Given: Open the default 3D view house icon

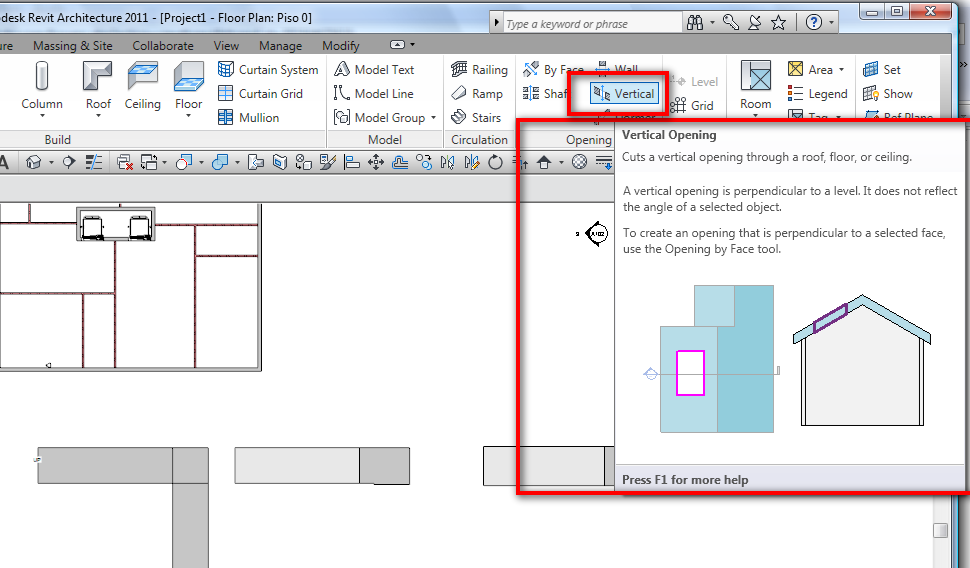Looking at the screenshot, I should tap(34, 162).
